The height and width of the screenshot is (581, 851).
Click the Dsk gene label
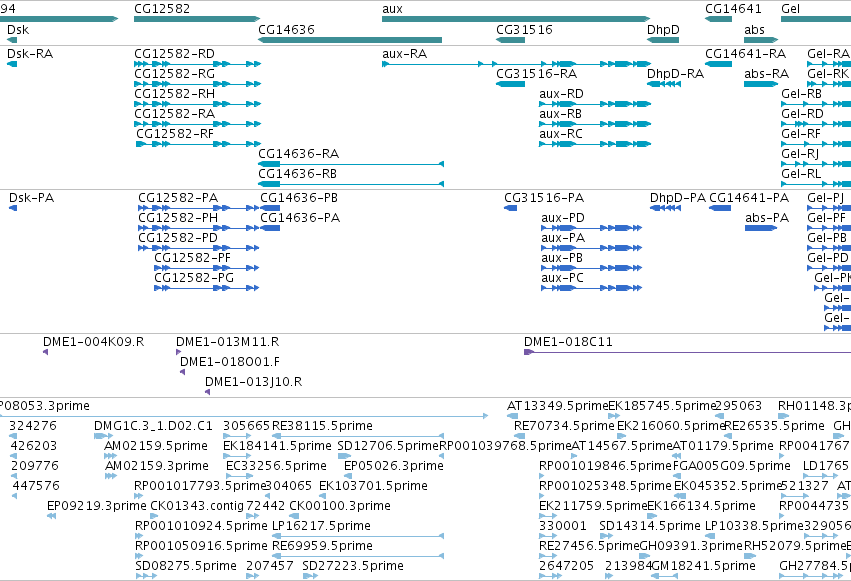pos(18,29)
